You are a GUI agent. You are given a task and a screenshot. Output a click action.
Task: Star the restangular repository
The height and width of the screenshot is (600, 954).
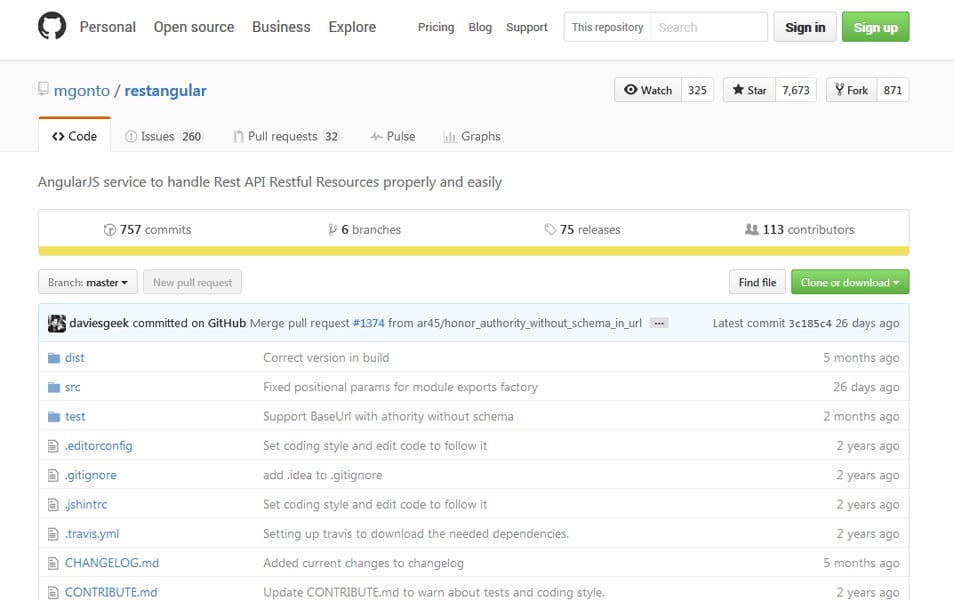click(x=749, y=90)
